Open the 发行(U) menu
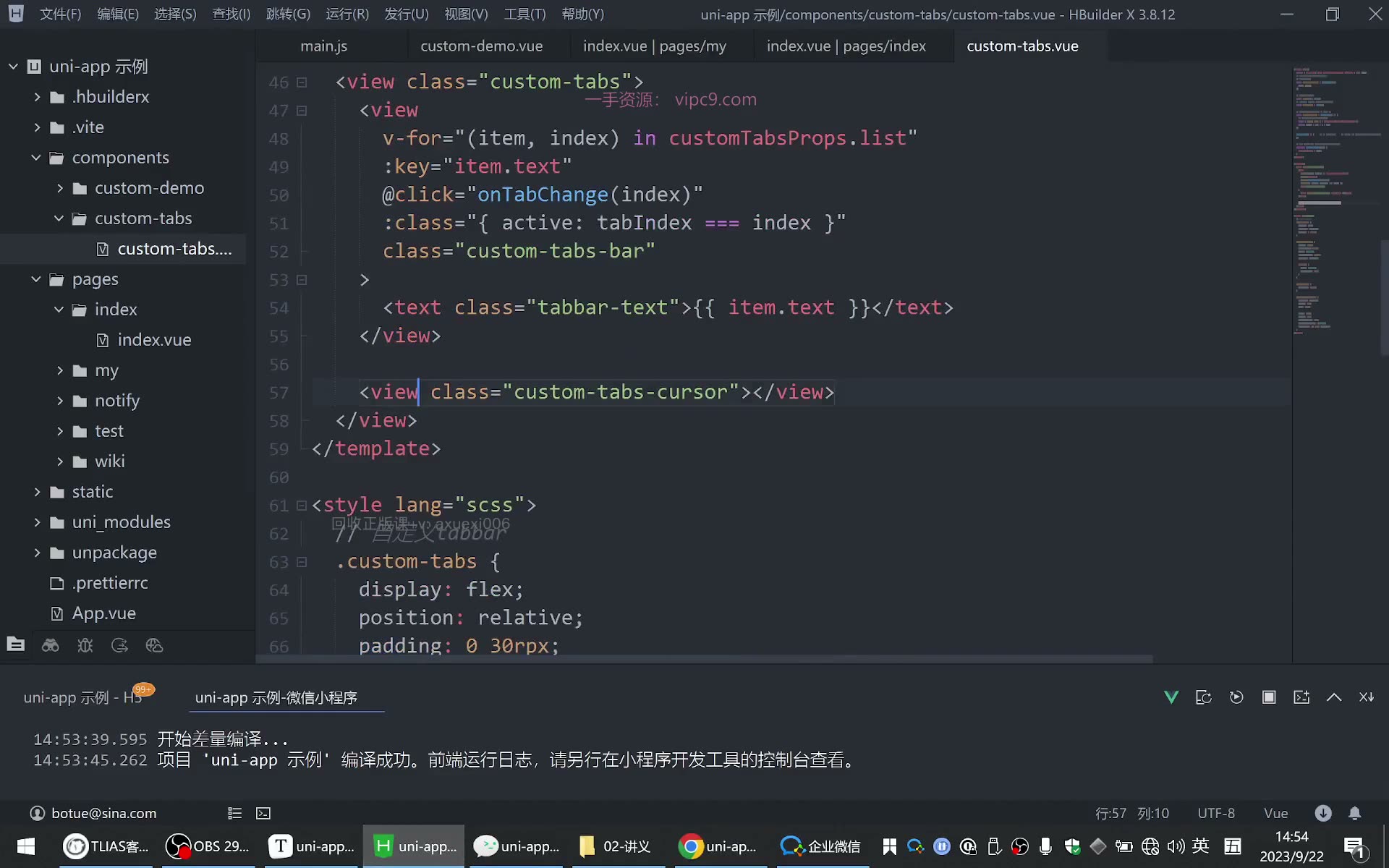This screenshot has height=868, width=1389. (x=407, y=14)
